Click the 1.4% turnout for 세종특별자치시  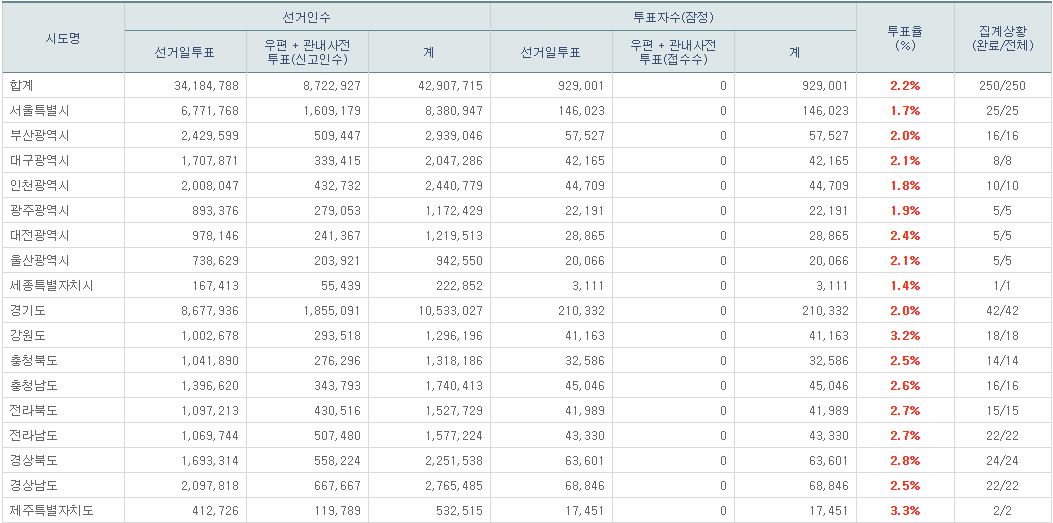[x=905, y=286]
